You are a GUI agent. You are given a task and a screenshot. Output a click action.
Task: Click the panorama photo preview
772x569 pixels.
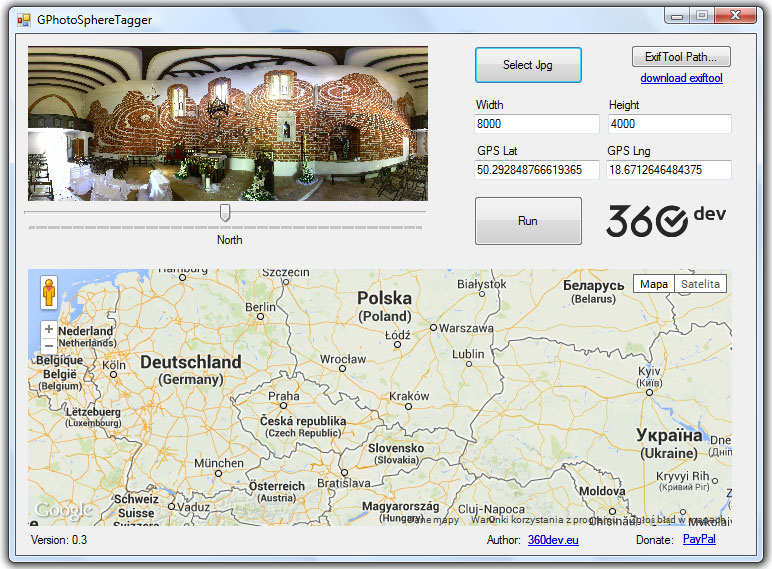(x=228, y=124)
